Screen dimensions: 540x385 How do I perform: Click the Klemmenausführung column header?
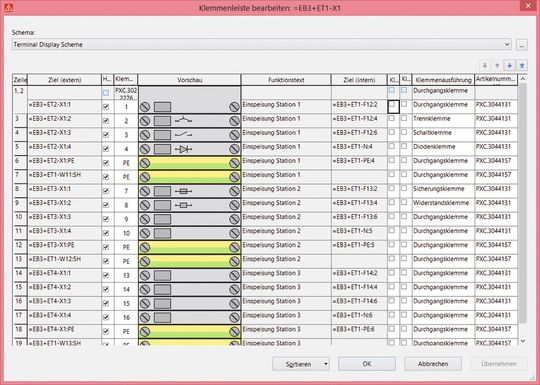point(443,80)
